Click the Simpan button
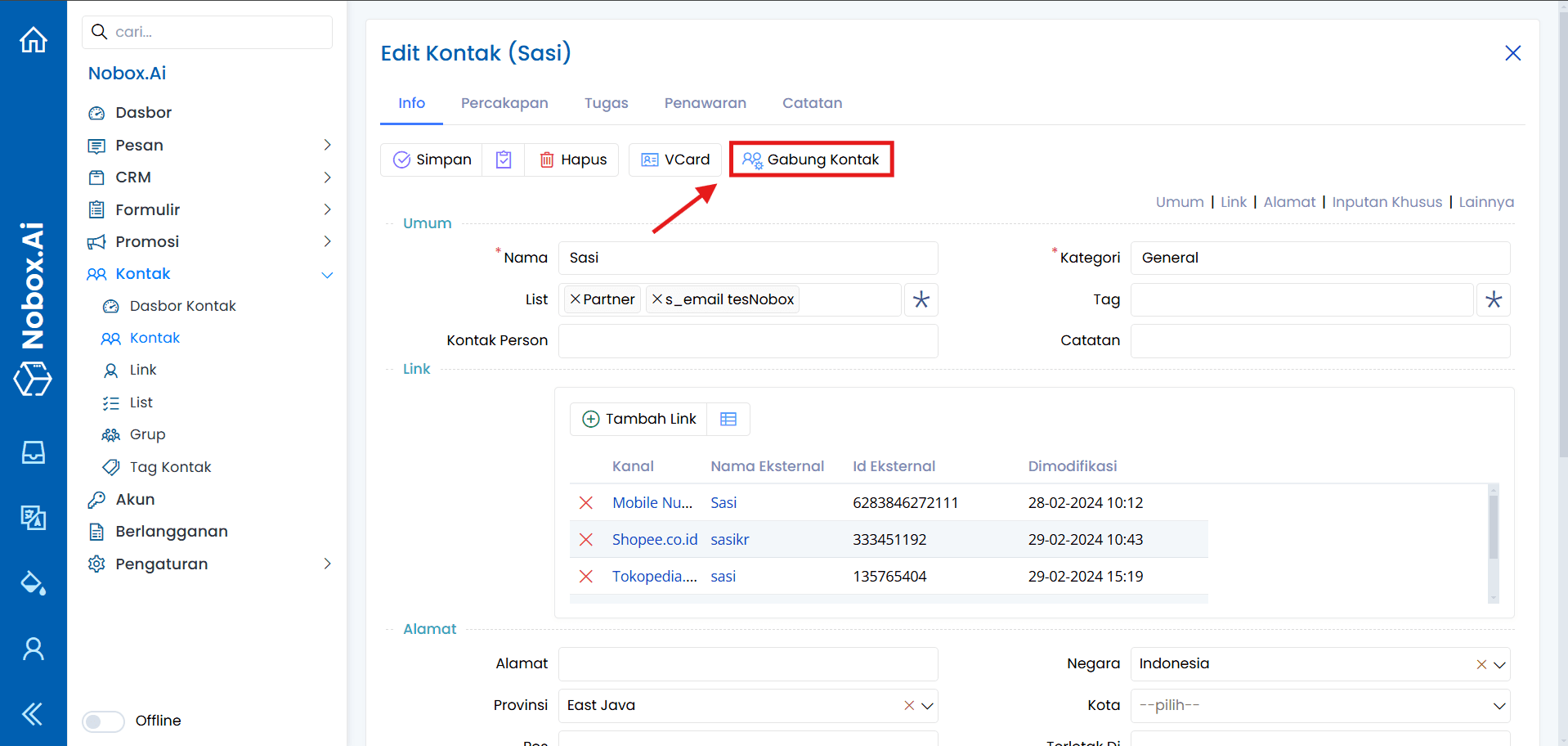 [432, 160]
